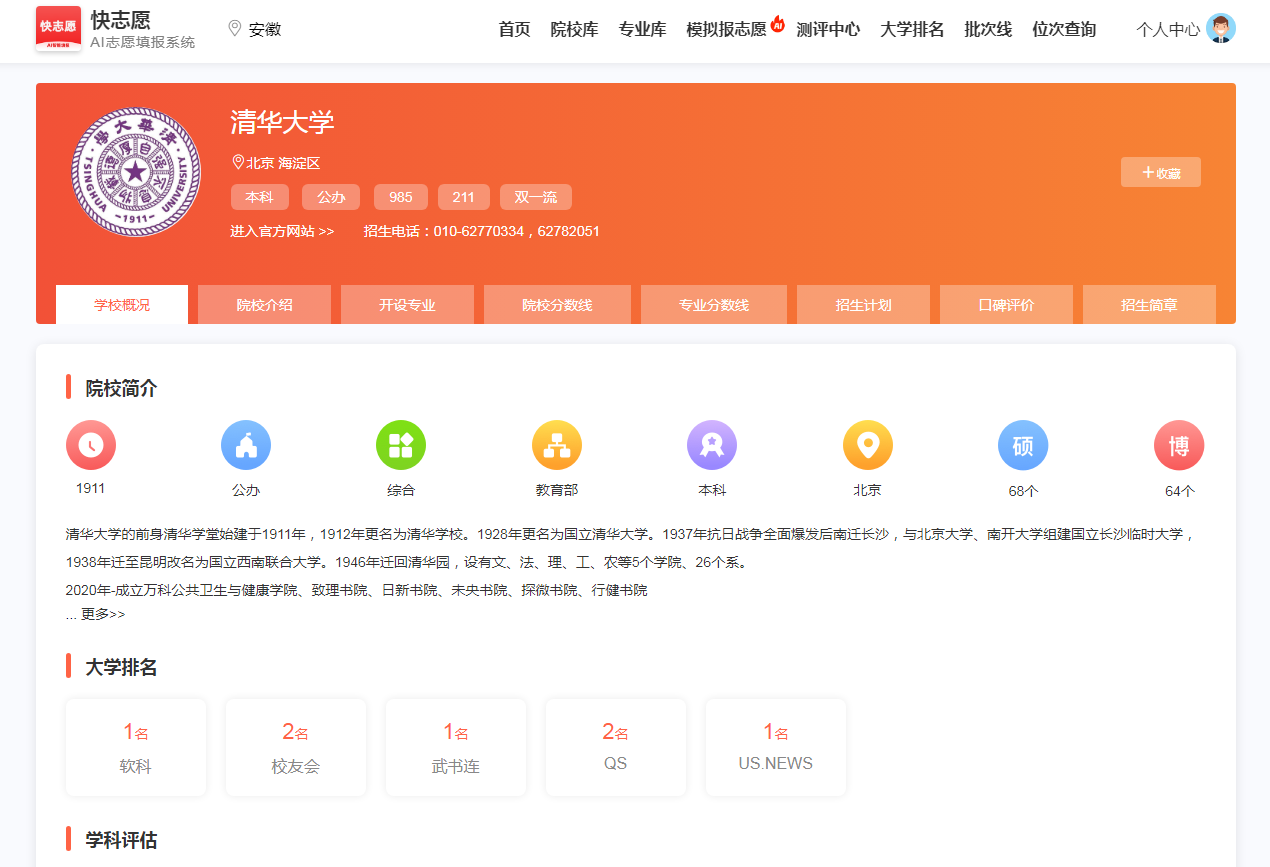Click the user avatar icon

pos(1221,28)
